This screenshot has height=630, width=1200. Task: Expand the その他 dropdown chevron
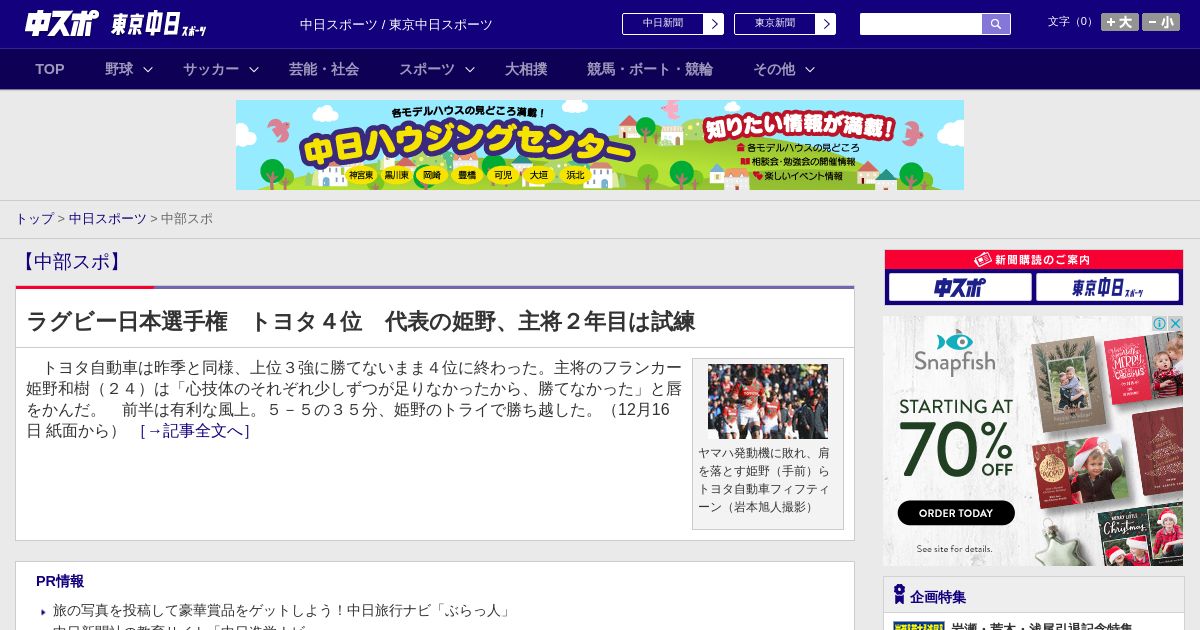pos(810,69)
